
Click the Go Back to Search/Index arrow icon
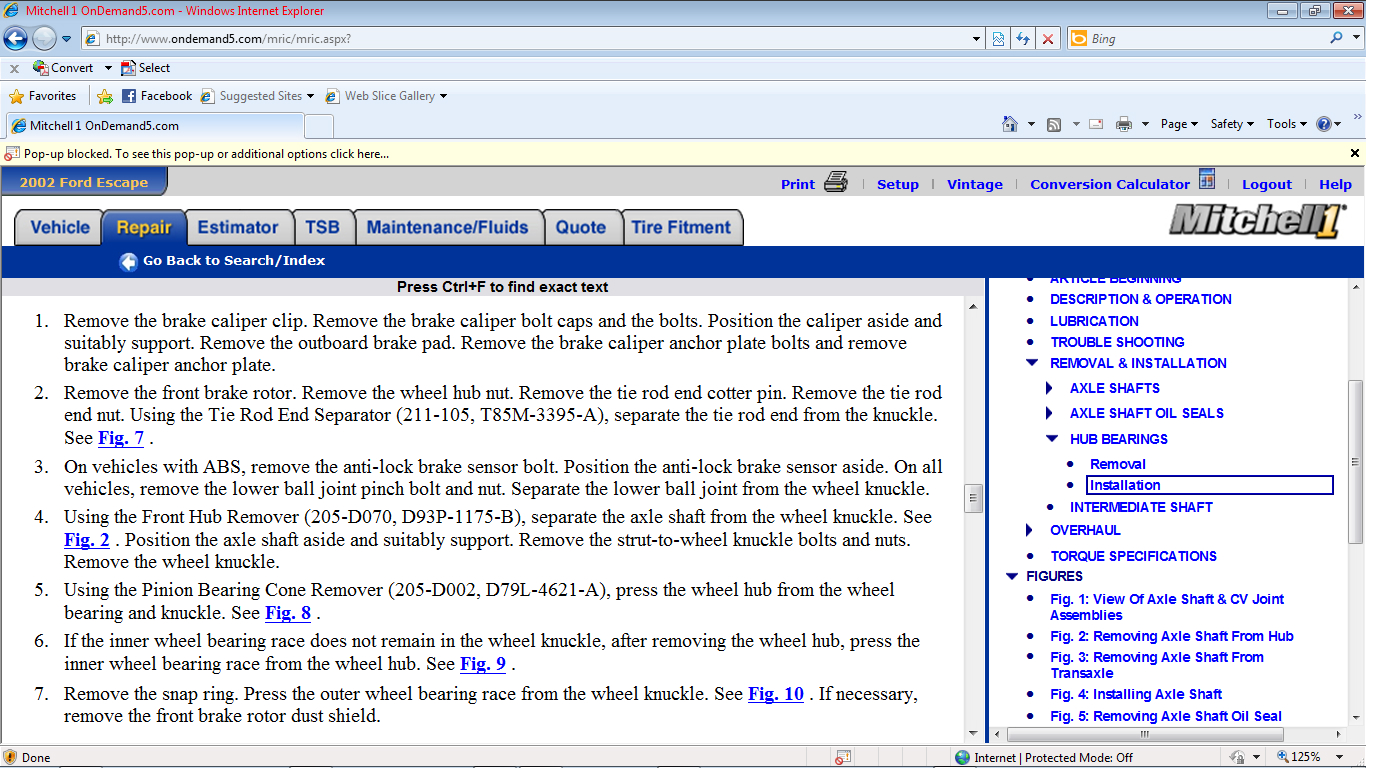click(x=128, y=261)
